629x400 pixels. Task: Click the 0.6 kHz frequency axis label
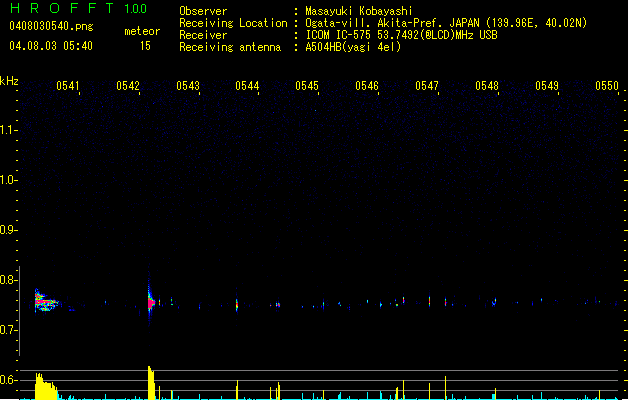pyautogui.click(x=8, y=380)
